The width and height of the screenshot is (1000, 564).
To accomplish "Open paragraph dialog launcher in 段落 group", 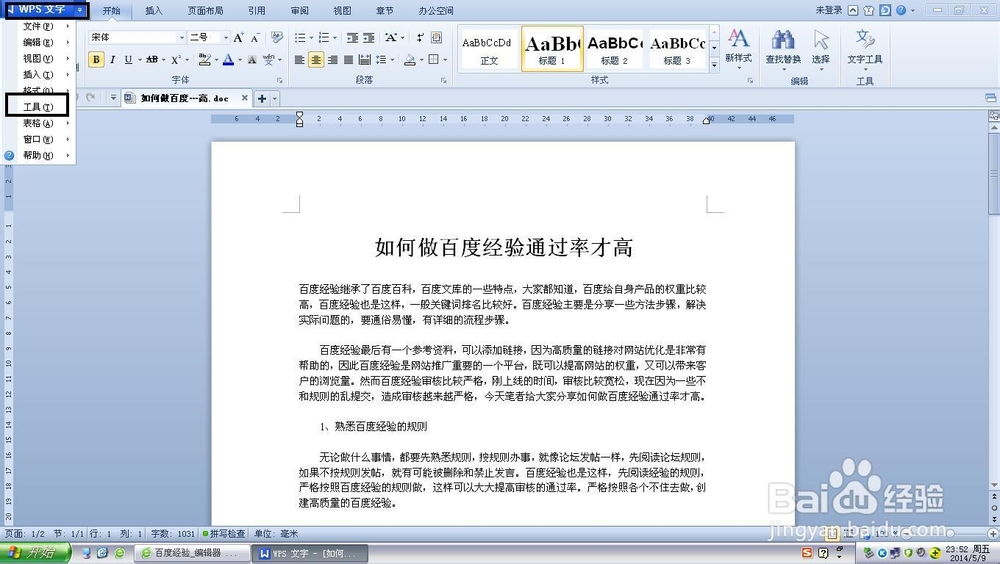I will click(443, 80).
